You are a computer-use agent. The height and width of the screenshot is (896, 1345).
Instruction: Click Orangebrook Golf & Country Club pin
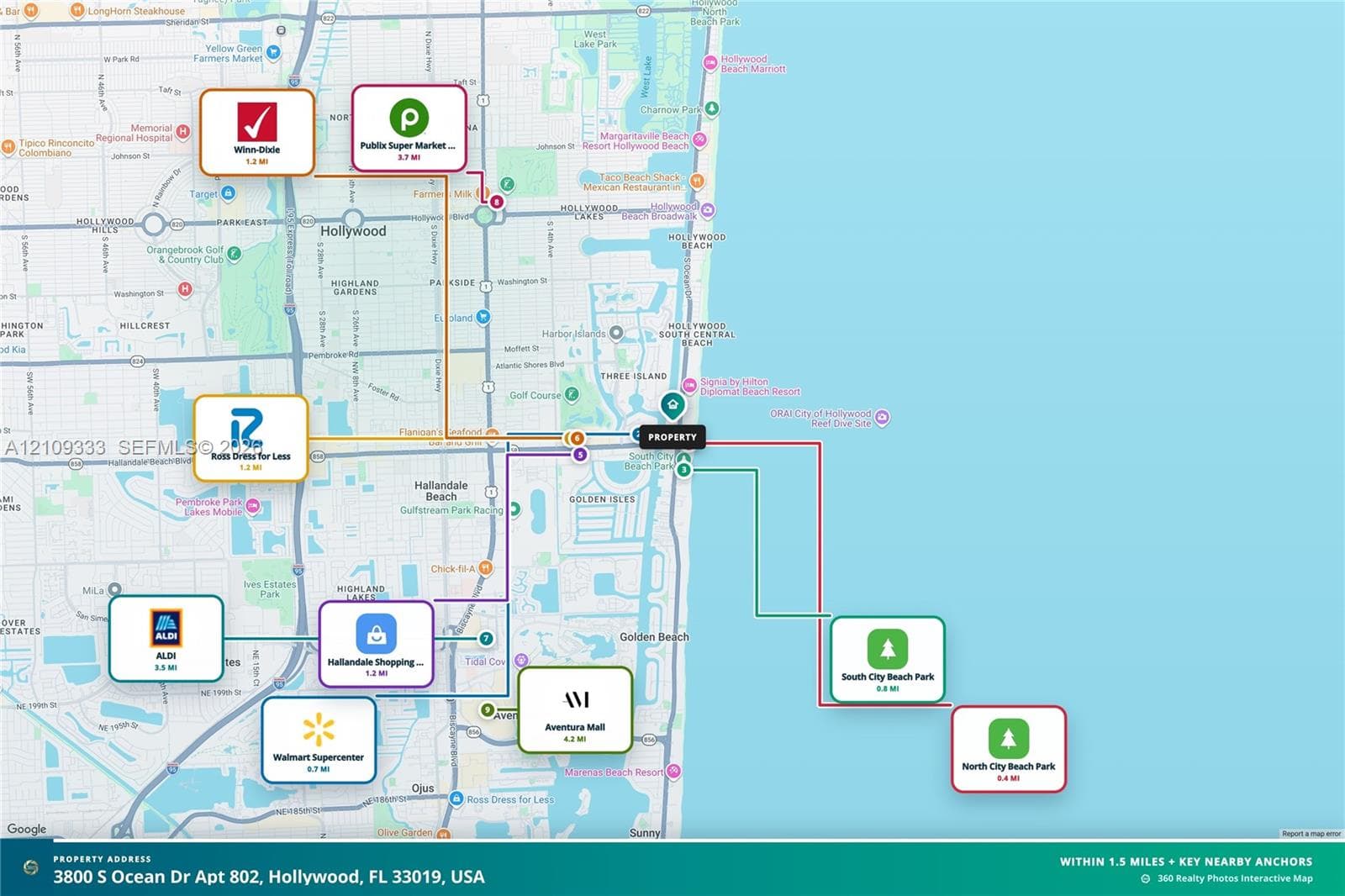[235, 253]
